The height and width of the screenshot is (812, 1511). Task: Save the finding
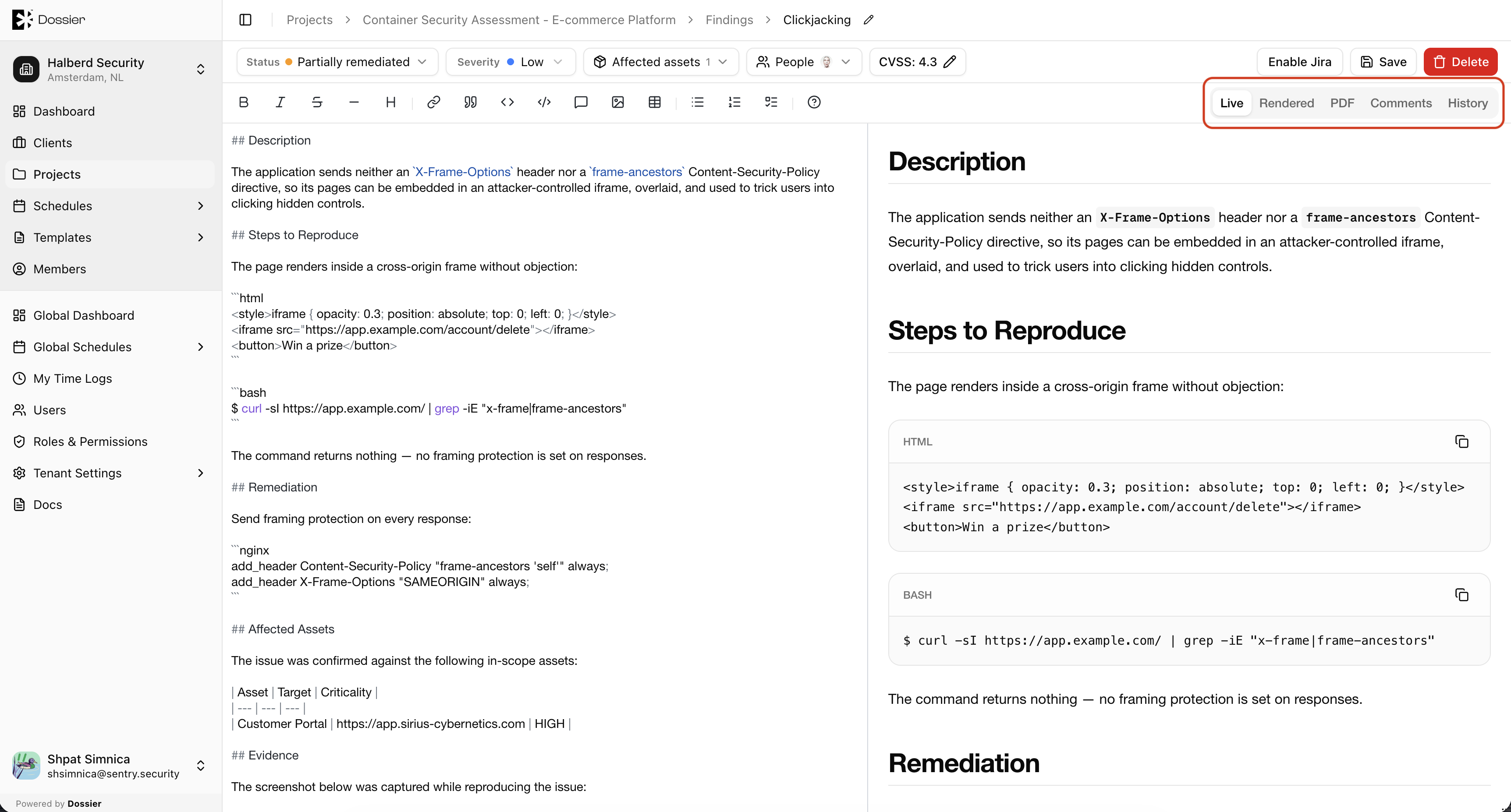pyautogui.click(x=1383, y=62)
